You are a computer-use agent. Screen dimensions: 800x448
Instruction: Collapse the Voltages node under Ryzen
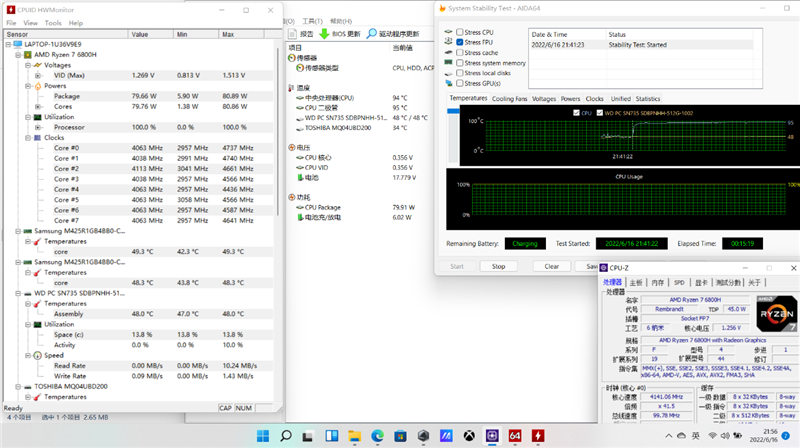pyautogui.click(x=28, y=65)
